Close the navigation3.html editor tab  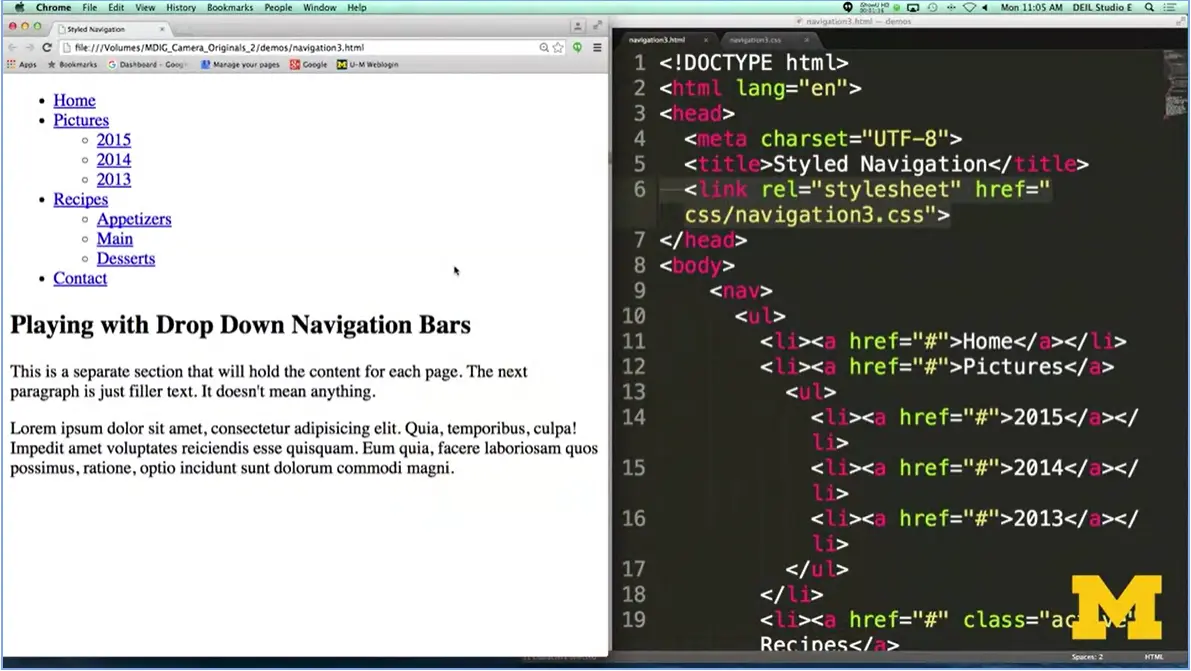(705, 40)
